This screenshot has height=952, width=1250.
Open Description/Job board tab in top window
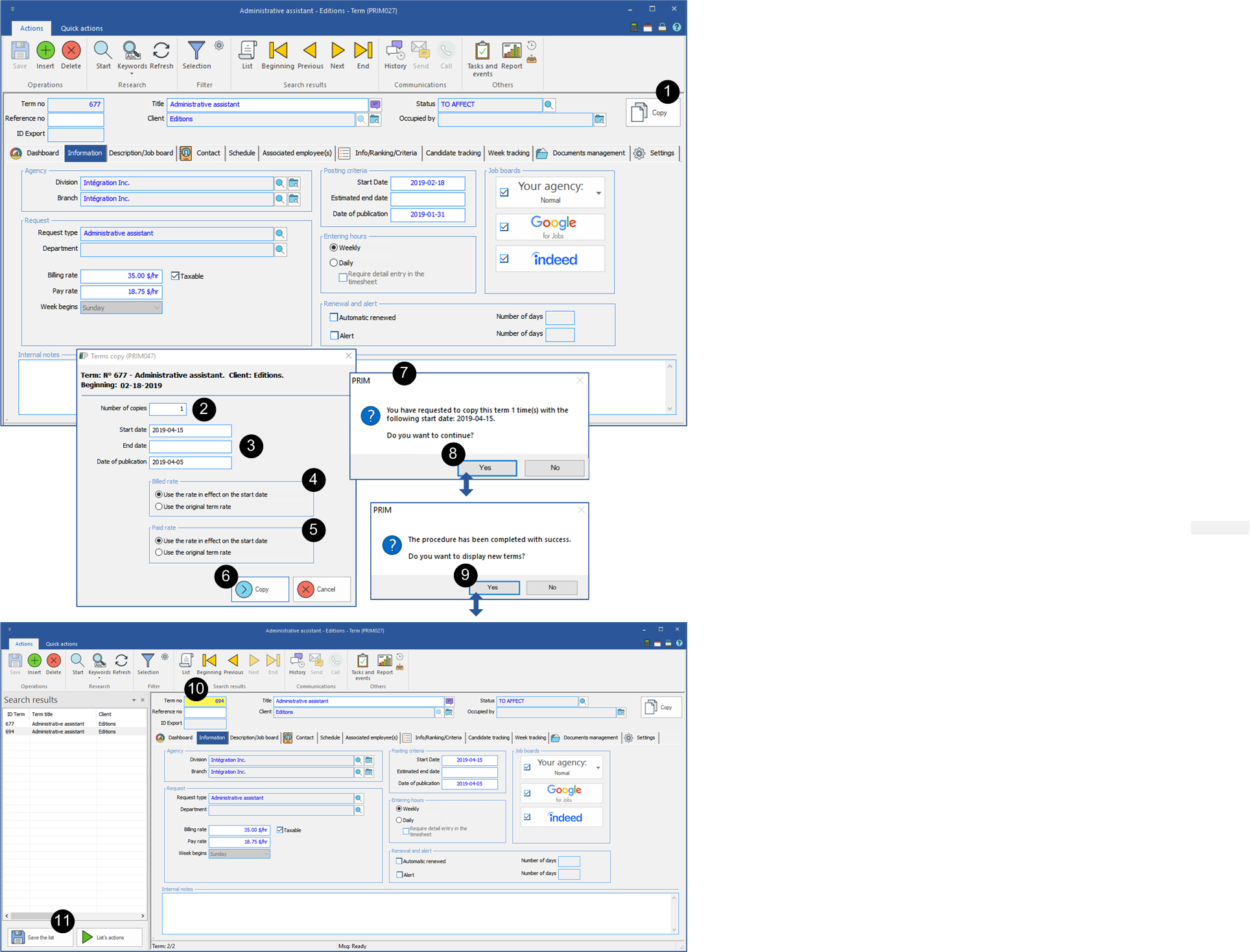click(141, 154)
